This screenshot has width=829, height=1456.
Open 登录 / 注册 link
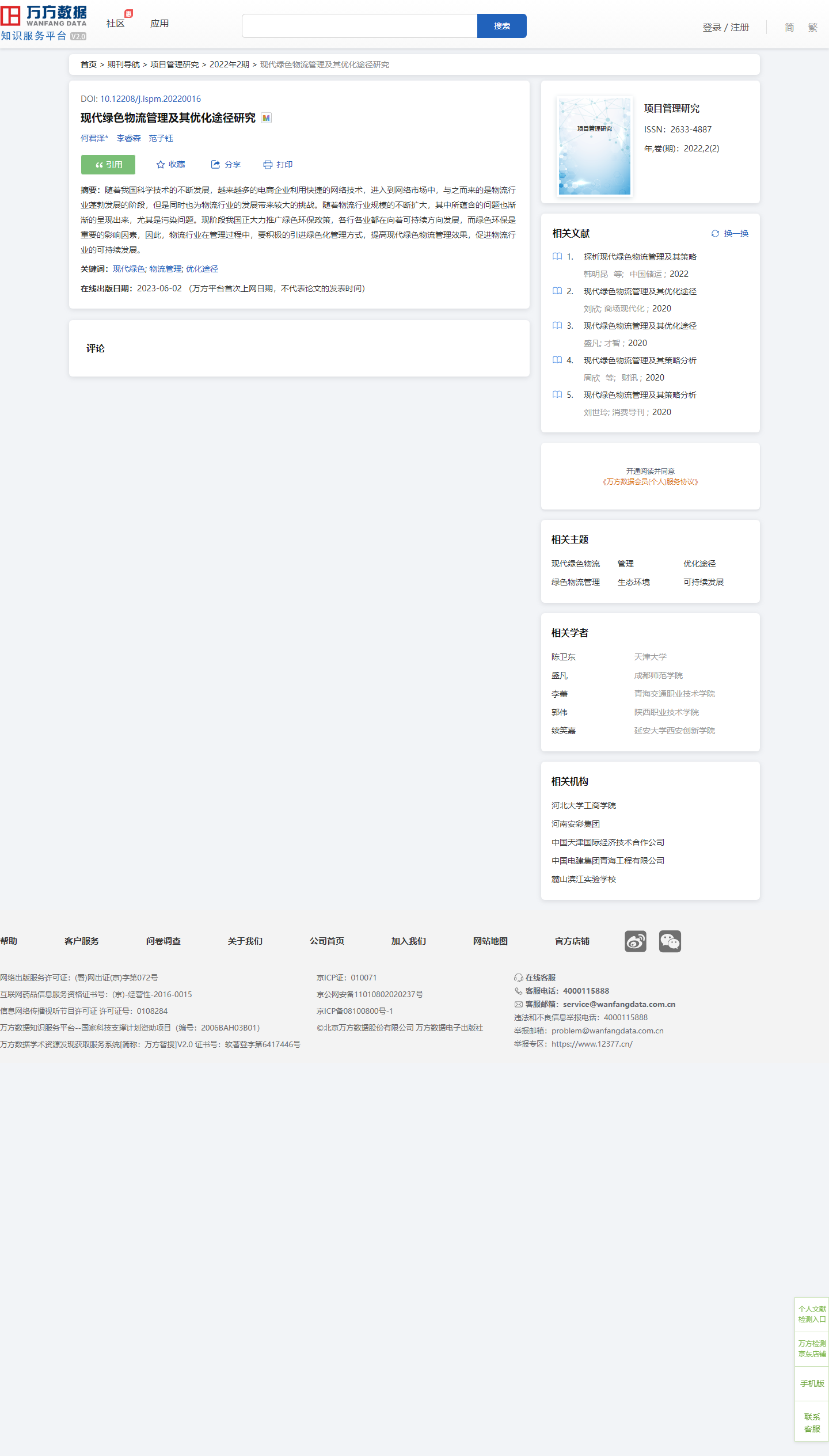[x=725, y=27]
